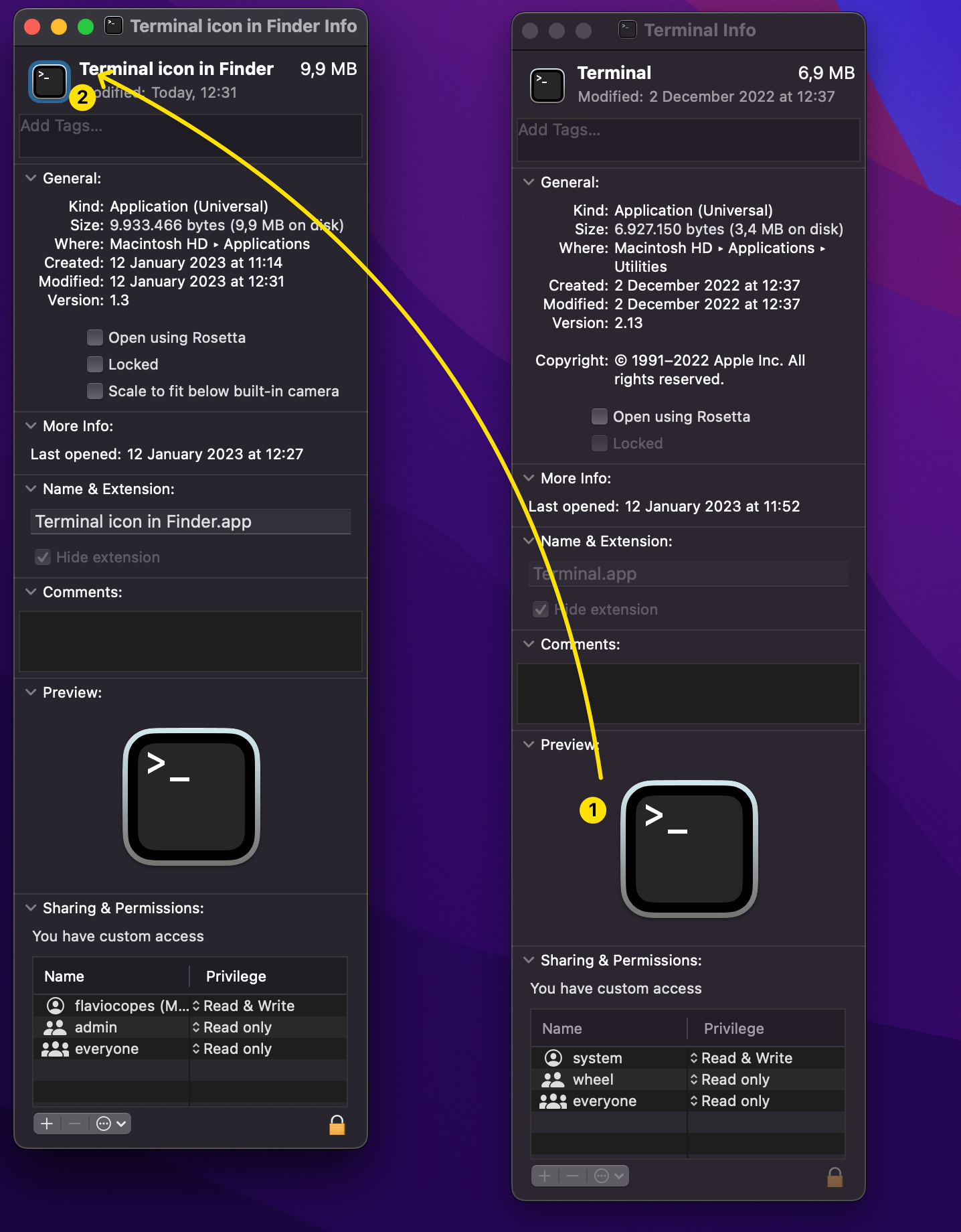Select the large Terminal preview icon in the right window
The image size is (961, 1232).
pyautogui.click(x=689, y=848)
